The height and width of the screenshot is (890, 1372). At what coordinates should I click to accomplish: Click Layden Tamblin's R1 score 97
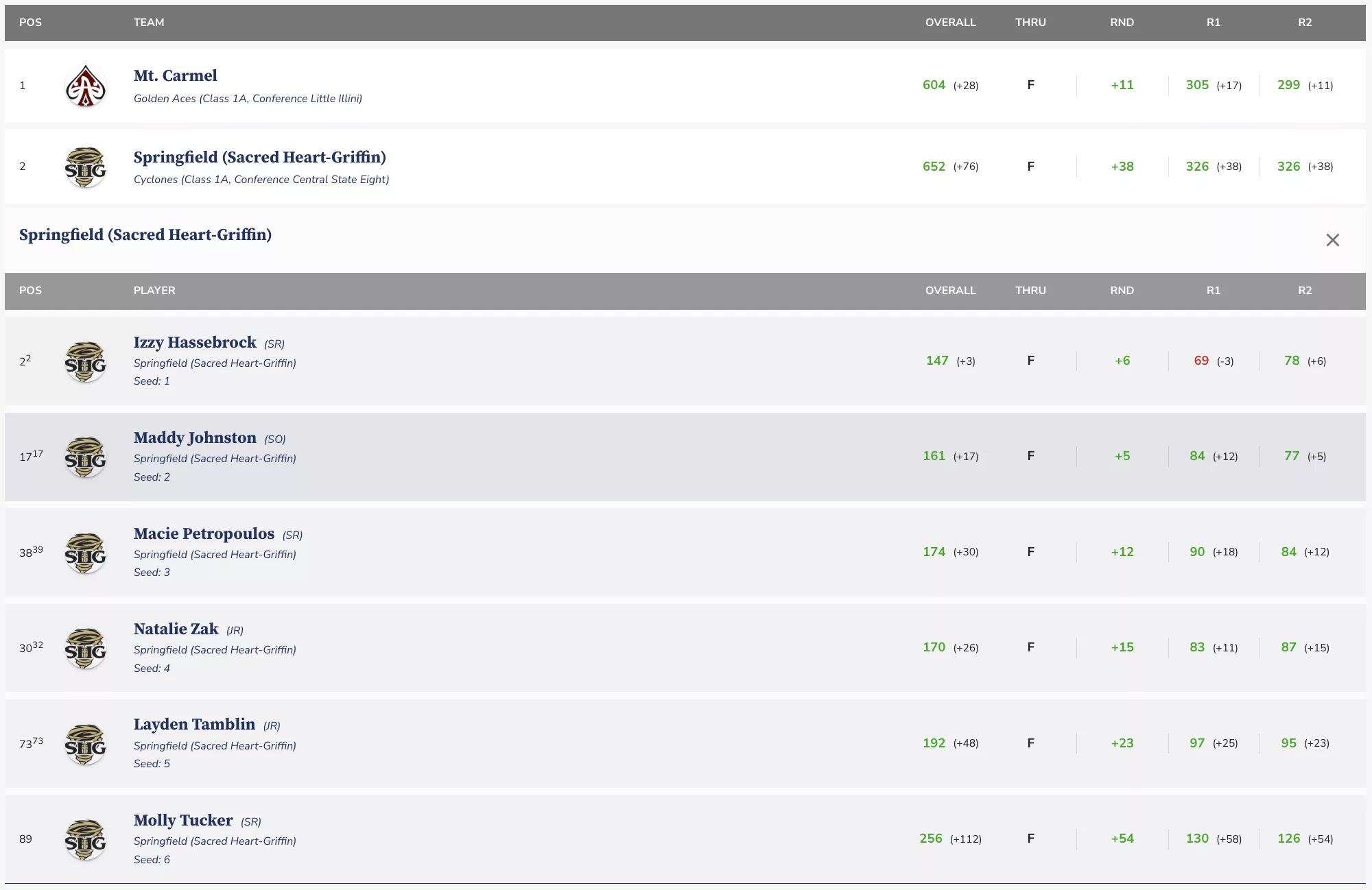click(1197, 743)
